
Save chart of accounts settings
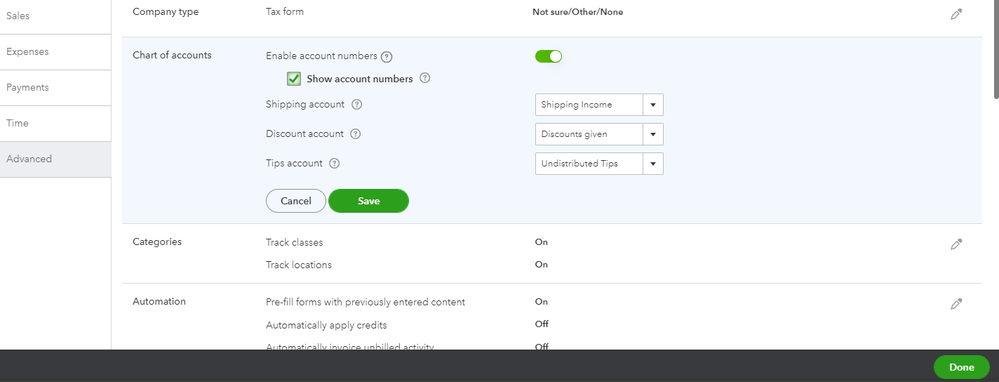point(368,201)
